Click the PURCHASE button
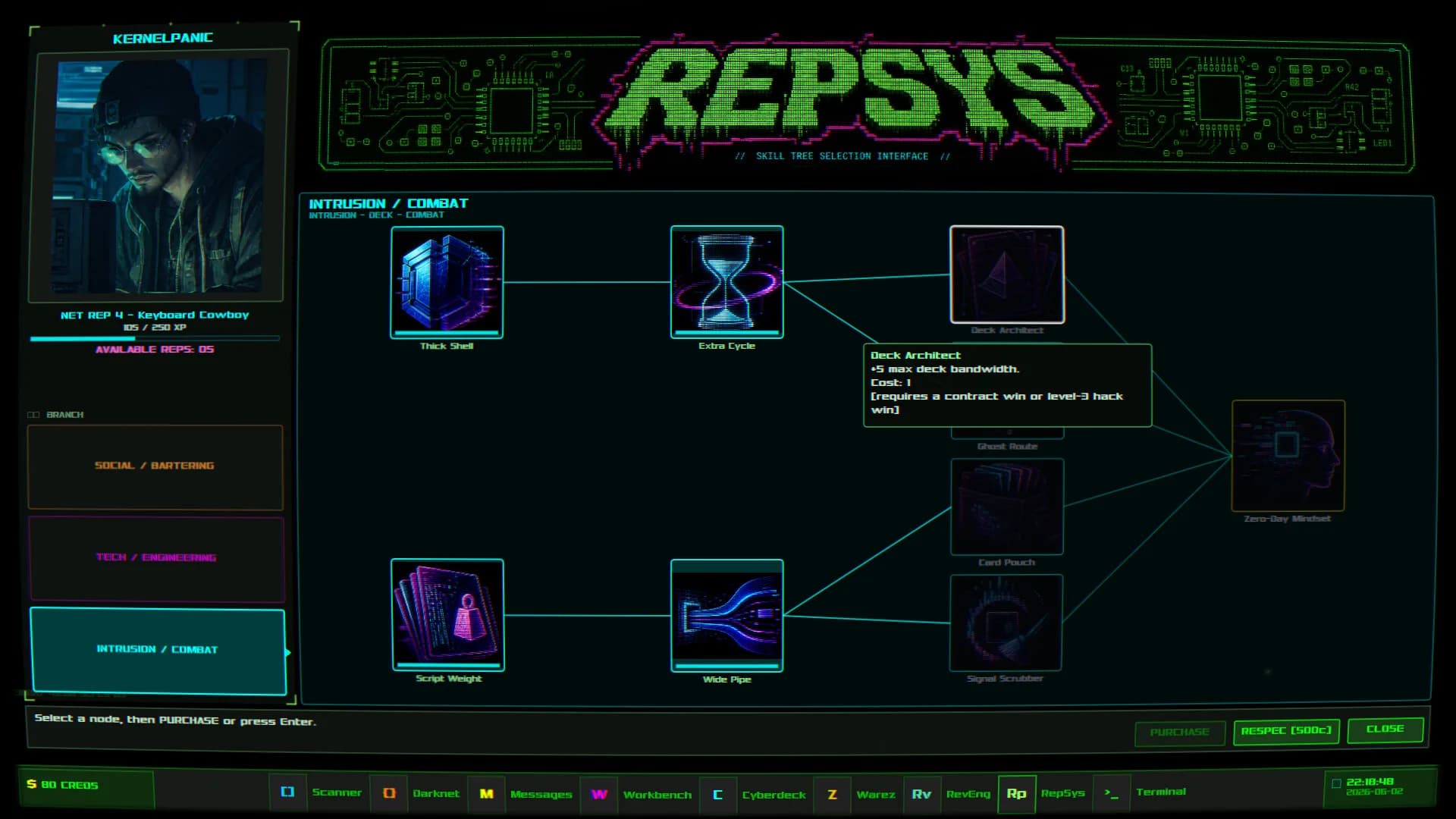 [x=1180, y=733]
